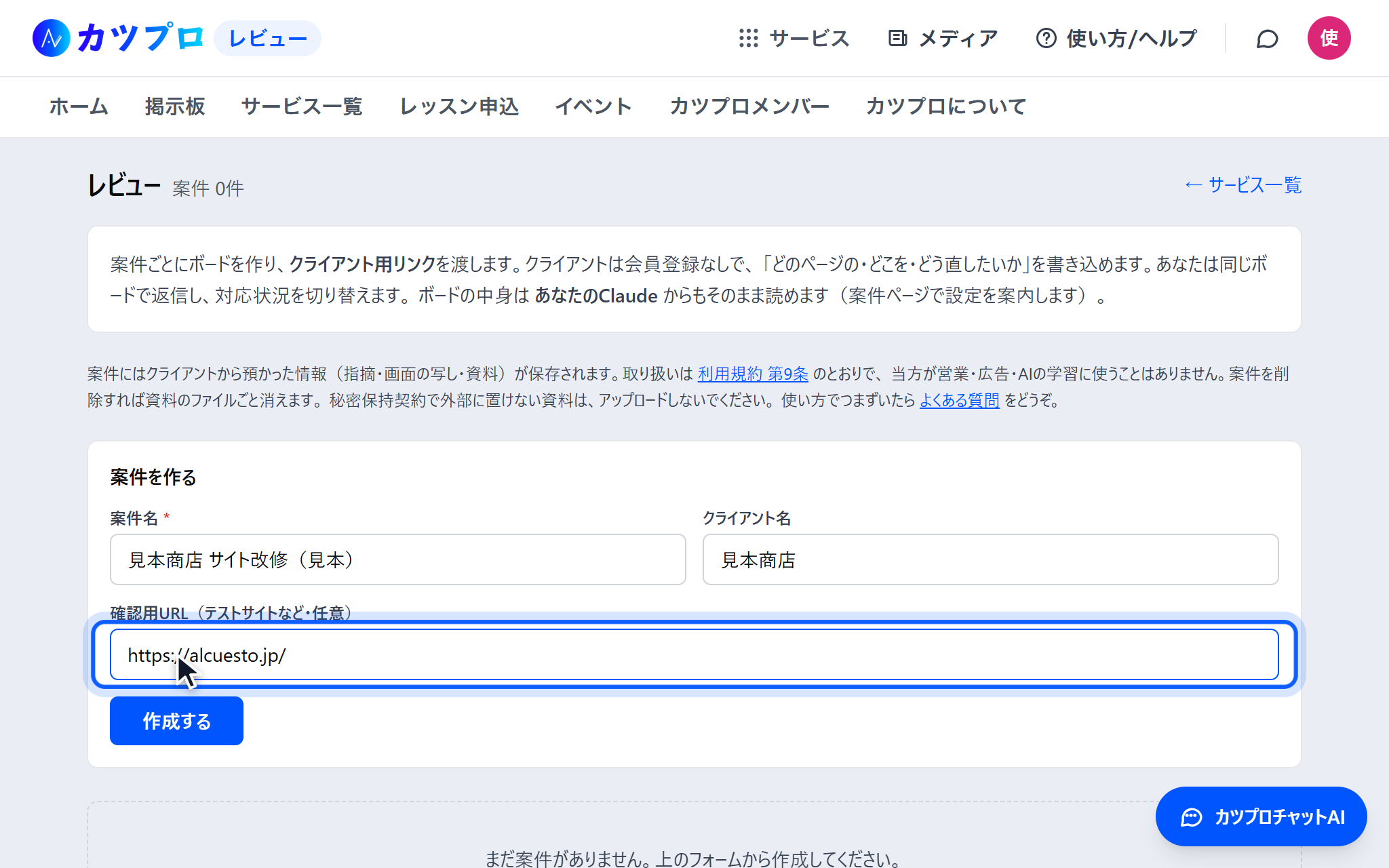This screenshot has height=868, width=1389.
Task: Click the クライアント名 input field
Action: (x=990, y=559)
